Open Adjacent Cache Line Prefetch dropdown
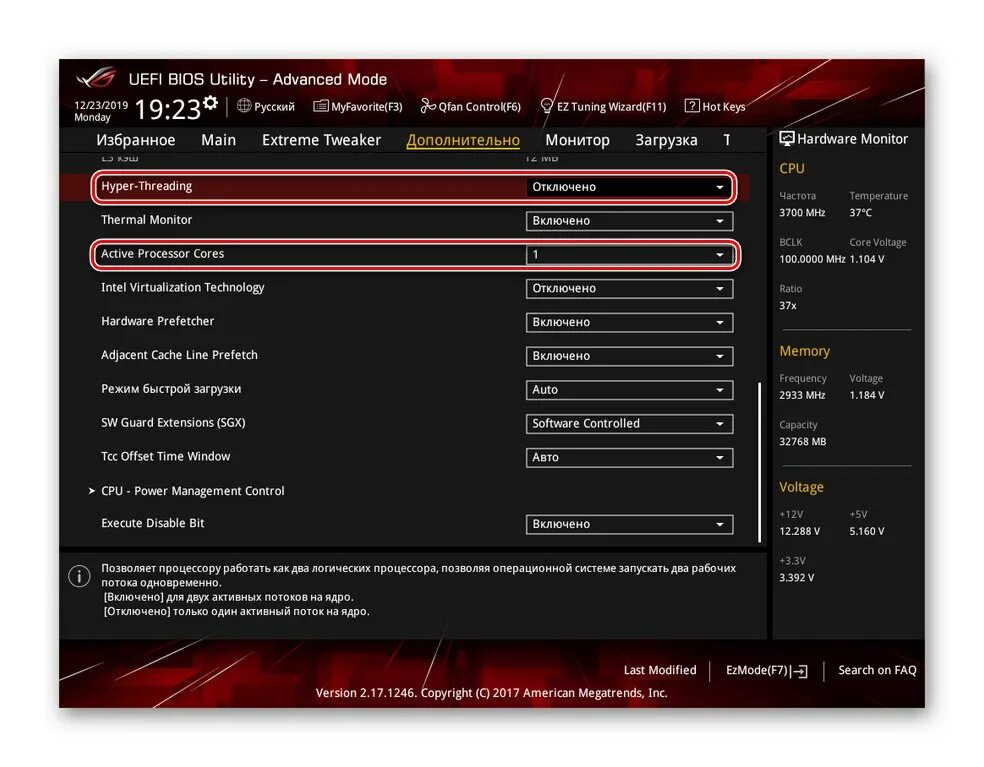This screenshot has height=767, width=984. pos(629,357)
